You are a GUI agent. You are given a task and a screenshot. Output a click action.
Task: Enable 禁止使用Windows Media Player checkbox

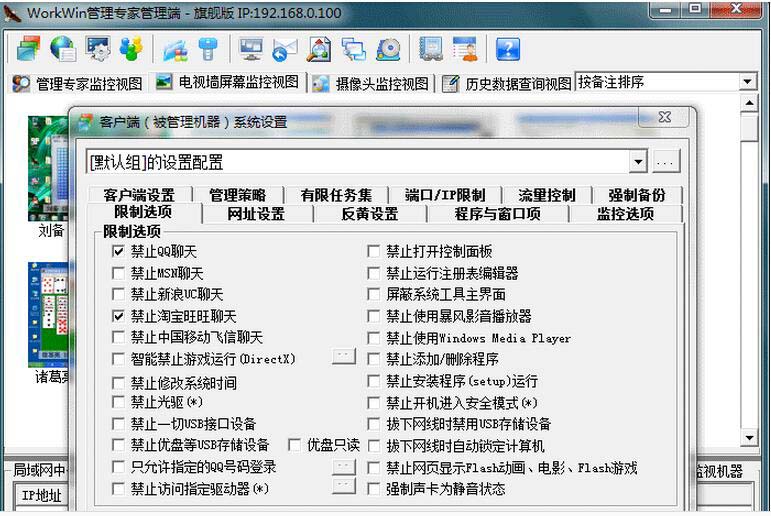point(374,338)
